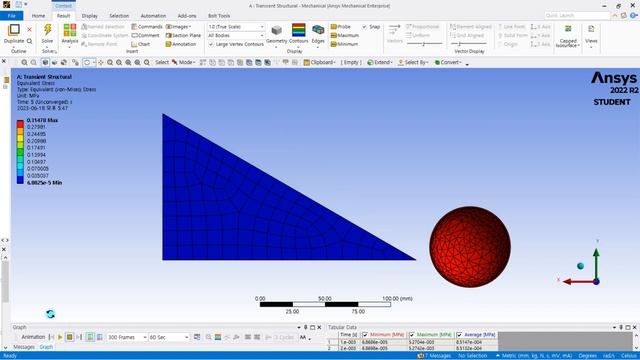Screen dimensions: 640x360
Task: Toggle Maximum [MPa] column checkbox
Action: (412, 335)
